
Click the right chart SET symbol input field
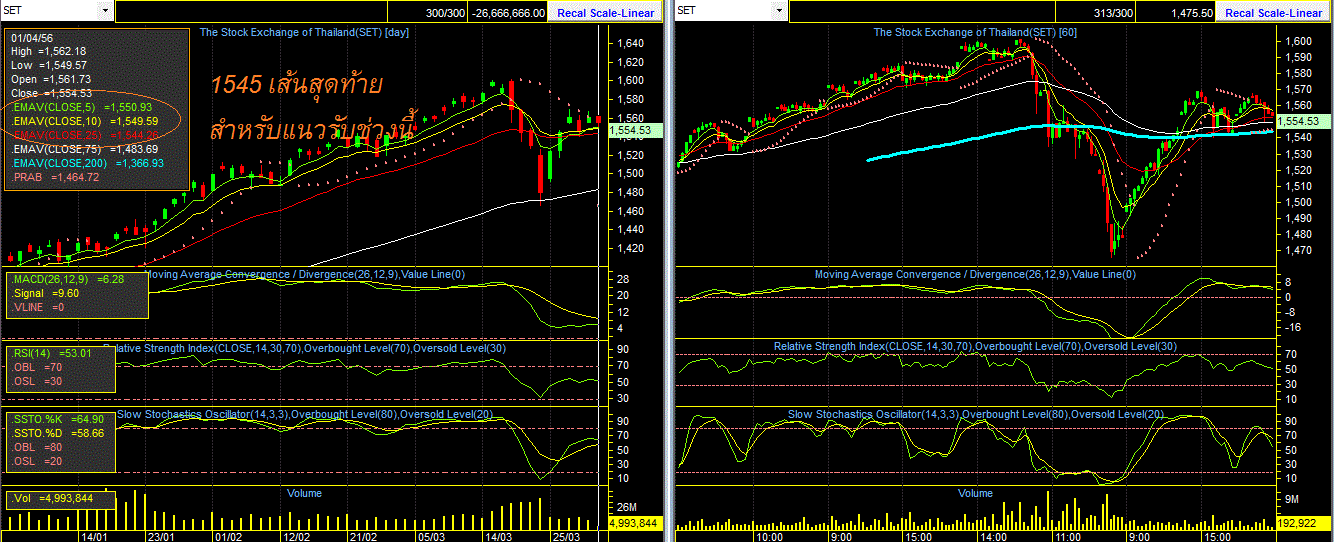tap(725, 11)
